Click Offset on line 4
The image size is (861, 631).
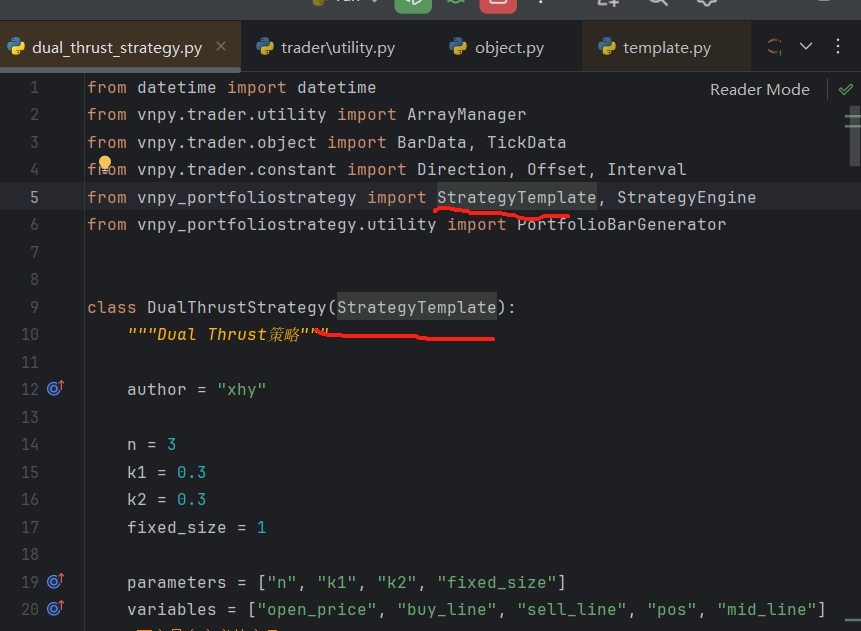tap(557, 170)
